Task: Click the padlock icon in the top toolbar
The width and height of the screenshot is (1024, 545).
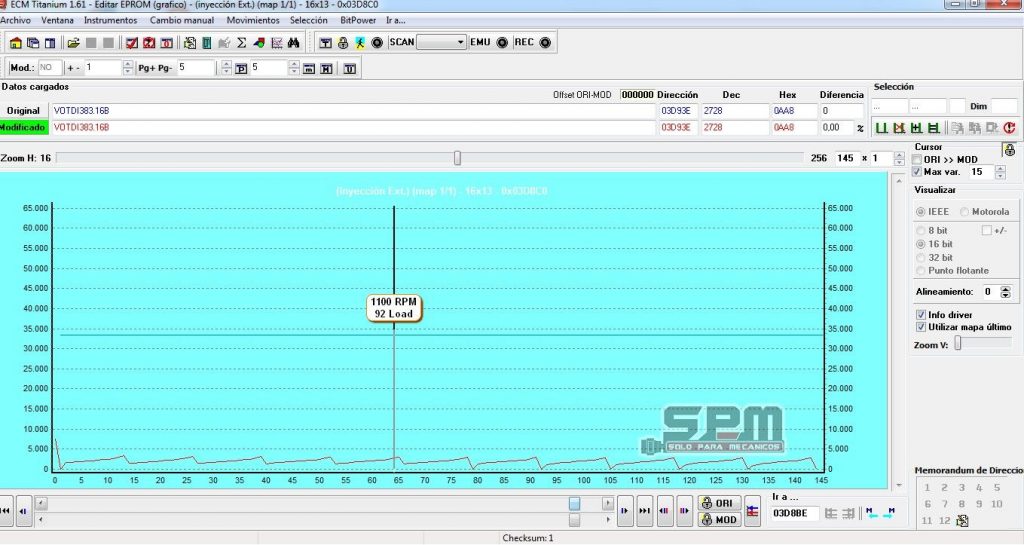Action: (x=343, y=42)
